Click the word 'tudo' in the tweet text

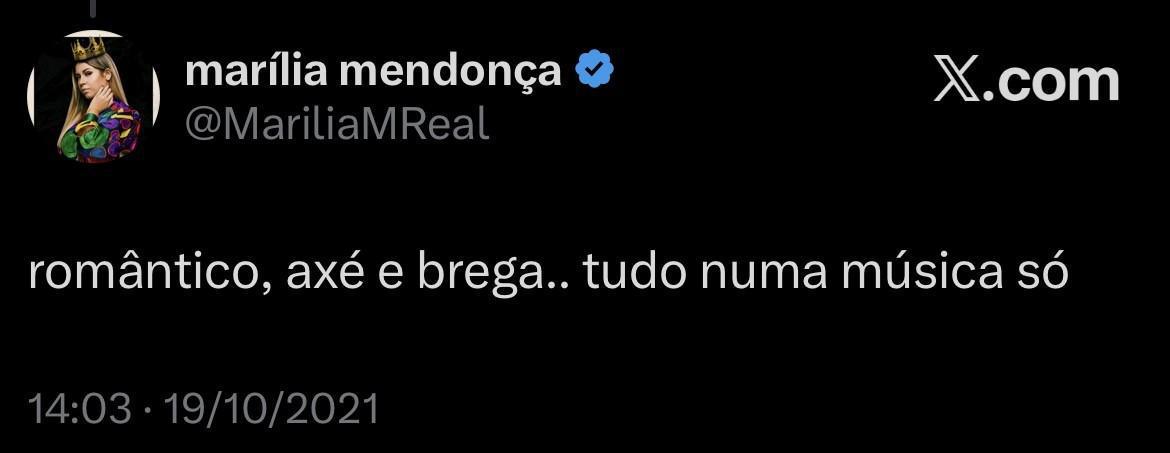tap(634, 272)
